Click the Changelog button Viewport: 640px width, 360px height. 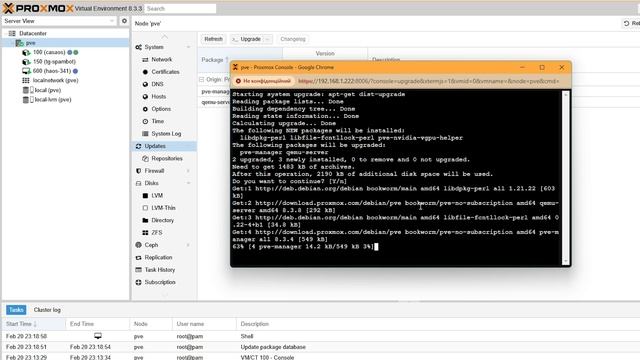[293, 39]
